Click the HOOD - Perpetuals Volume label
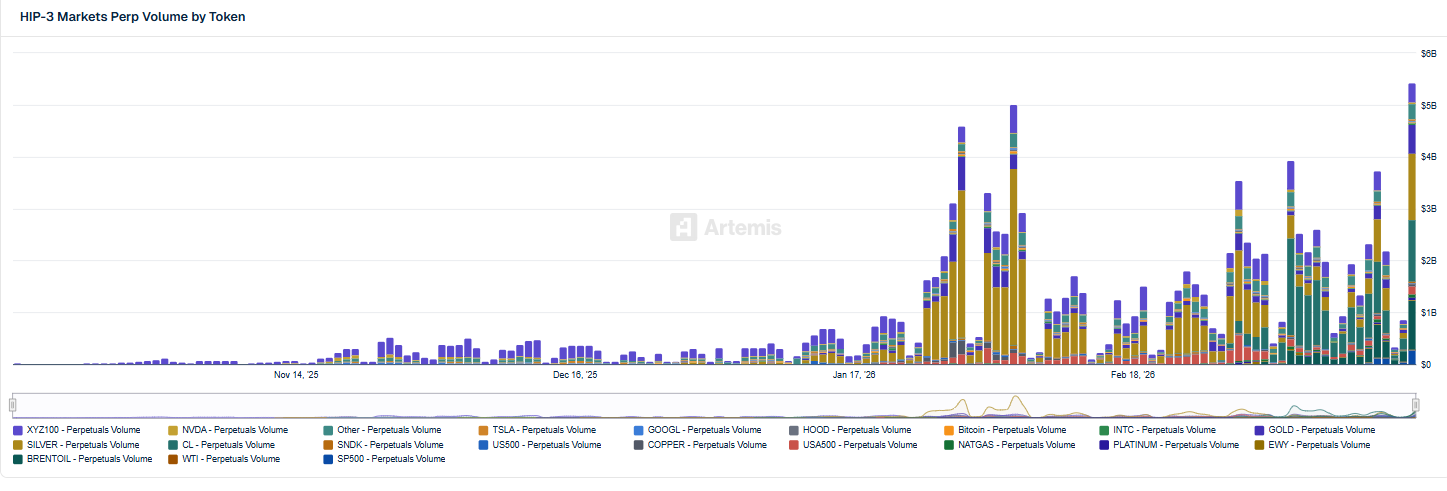This screenshot has width=1447, height=491. point(857,430)
